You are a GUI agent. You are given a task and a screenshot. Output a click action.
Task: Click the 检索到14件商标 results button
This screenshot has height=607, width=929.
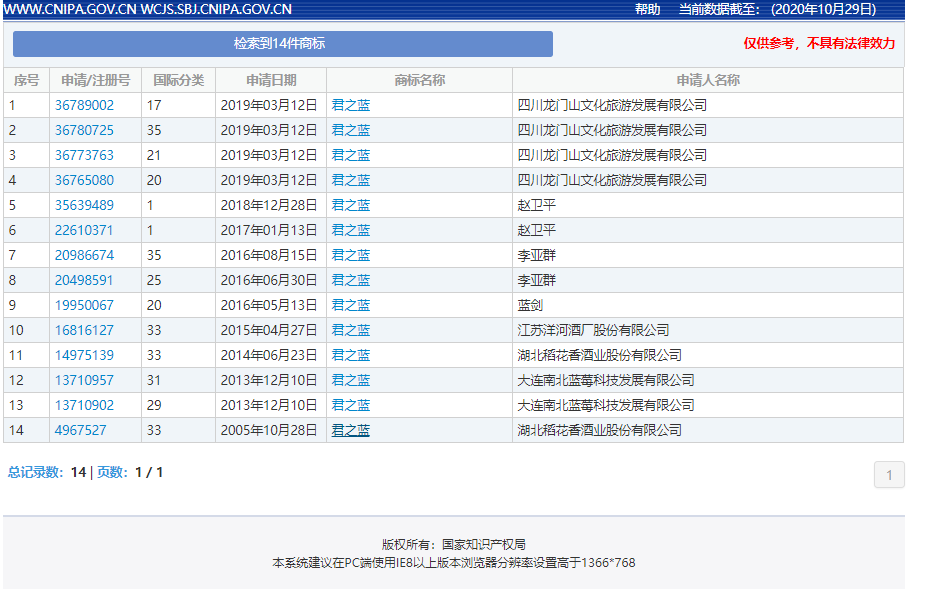tap(282, 44)
